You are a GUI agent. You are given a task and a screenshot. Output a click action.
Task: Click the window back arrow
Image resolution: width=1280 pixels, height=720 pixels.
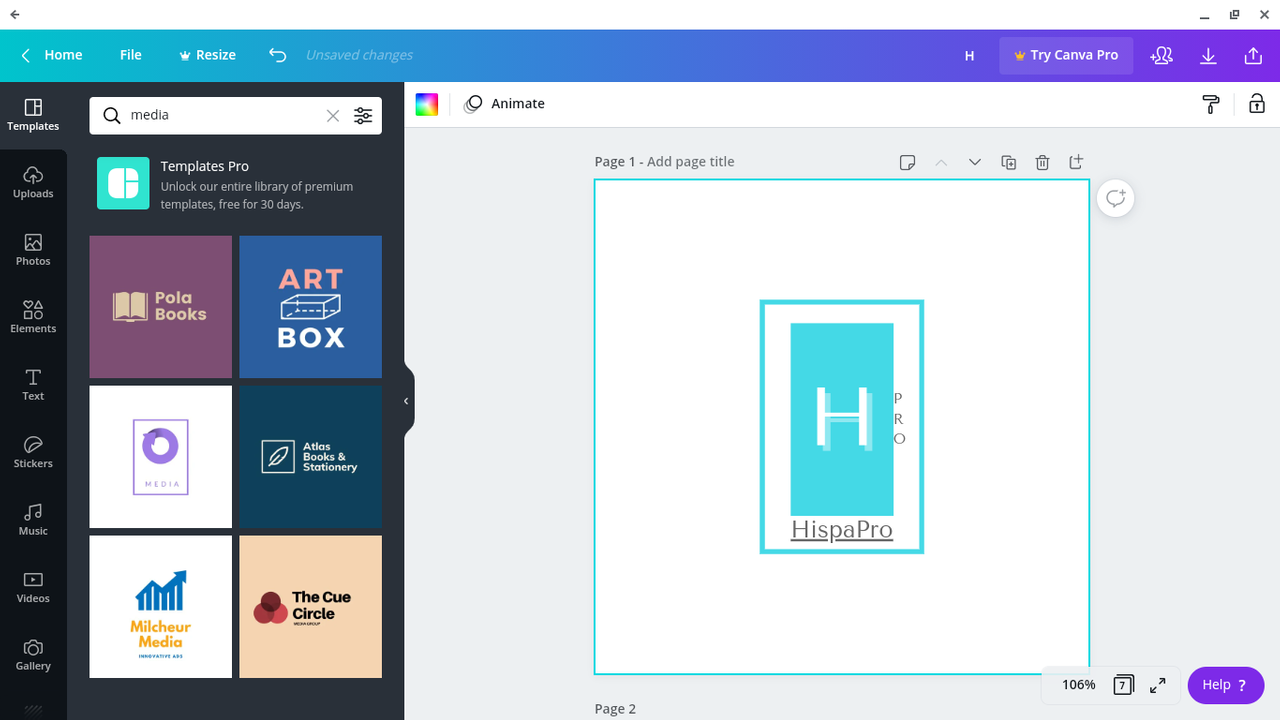(x=15, y=15)
